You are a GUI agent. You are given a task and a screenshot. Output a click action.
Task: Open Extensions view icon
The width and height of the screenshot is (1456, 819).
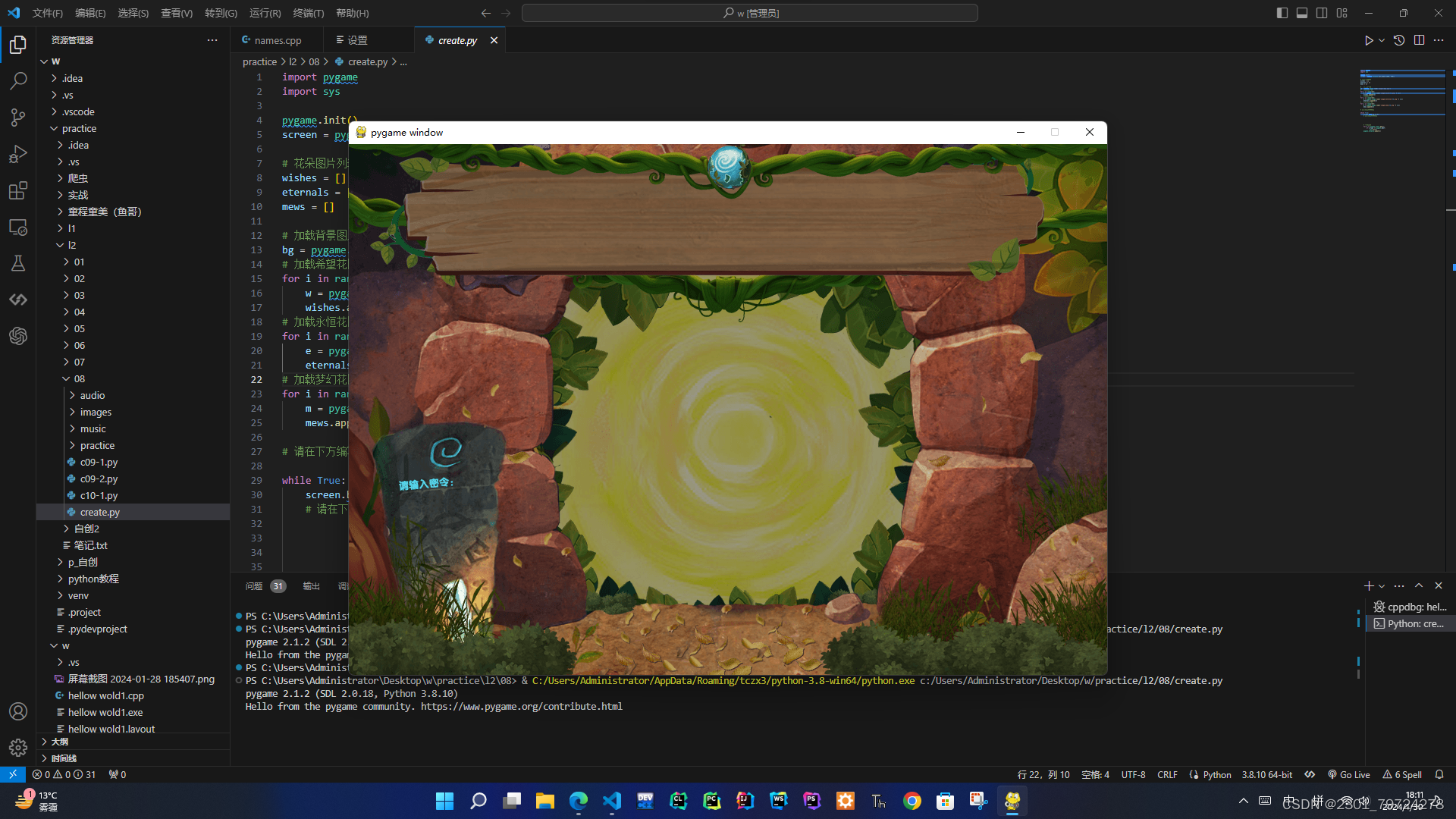18,190
